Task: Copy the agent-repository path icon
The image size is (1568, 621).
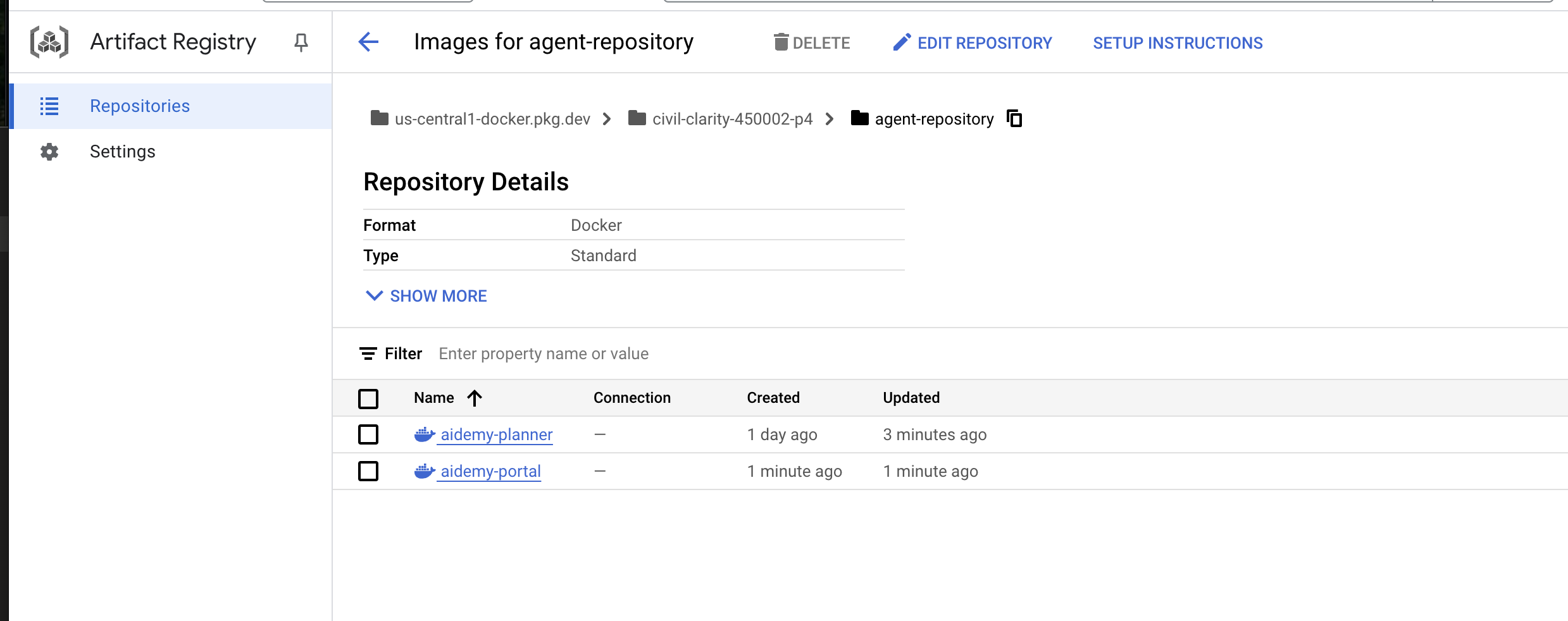Action: coord(1014,118)
